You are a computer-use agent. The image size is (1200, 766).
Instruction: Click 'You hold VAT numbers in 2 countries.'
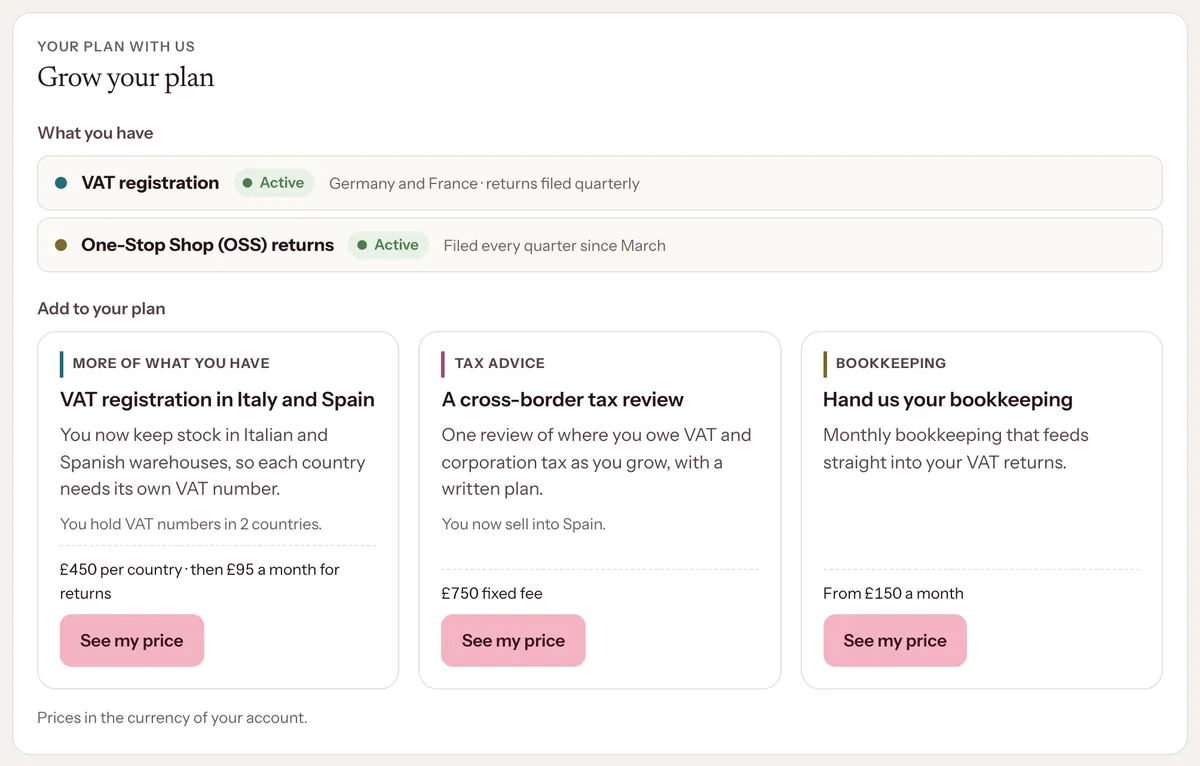[191, 524]
